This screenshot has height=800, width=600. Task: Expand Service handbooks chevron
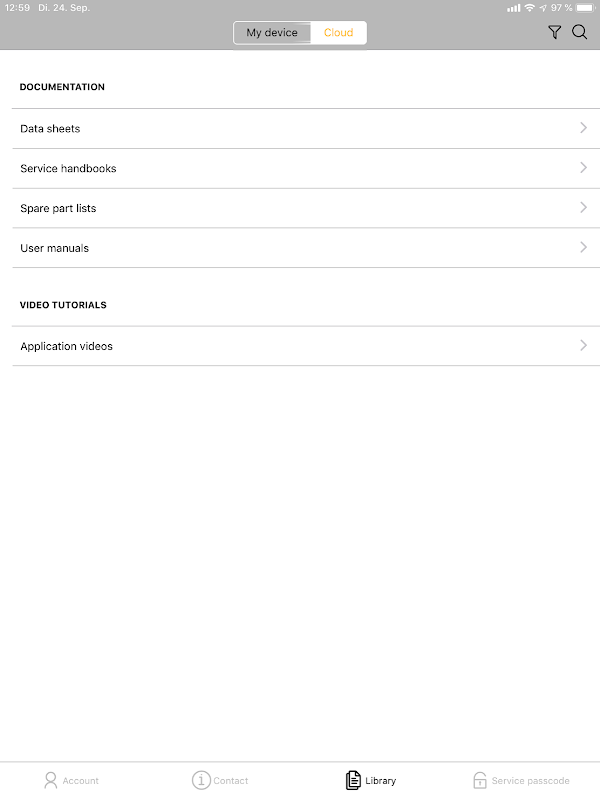point(583,168)
